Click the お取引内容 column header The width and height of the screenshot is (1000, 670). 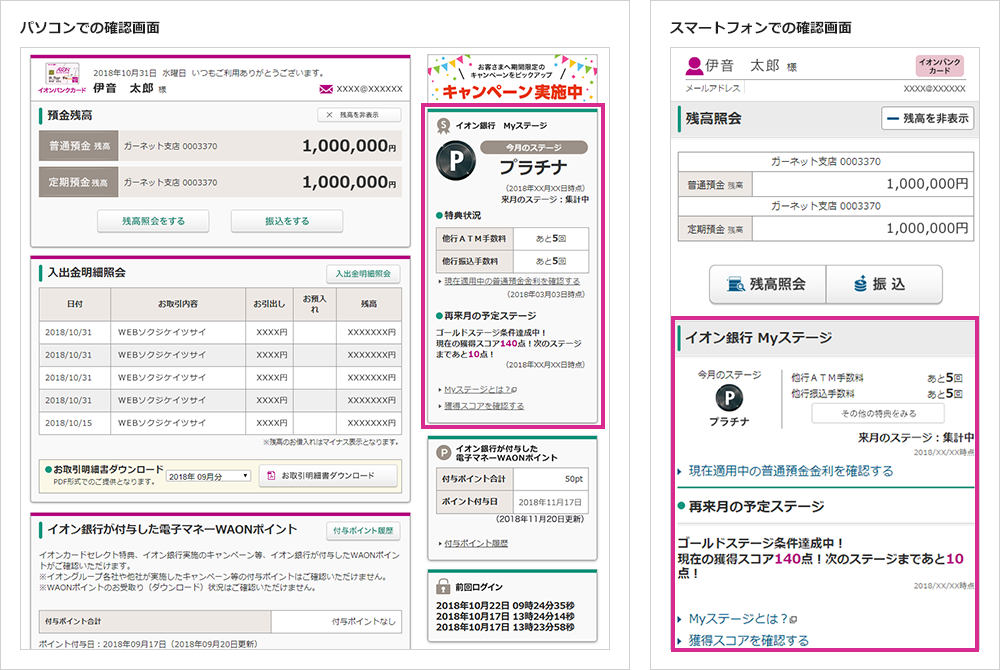(178, 304)
